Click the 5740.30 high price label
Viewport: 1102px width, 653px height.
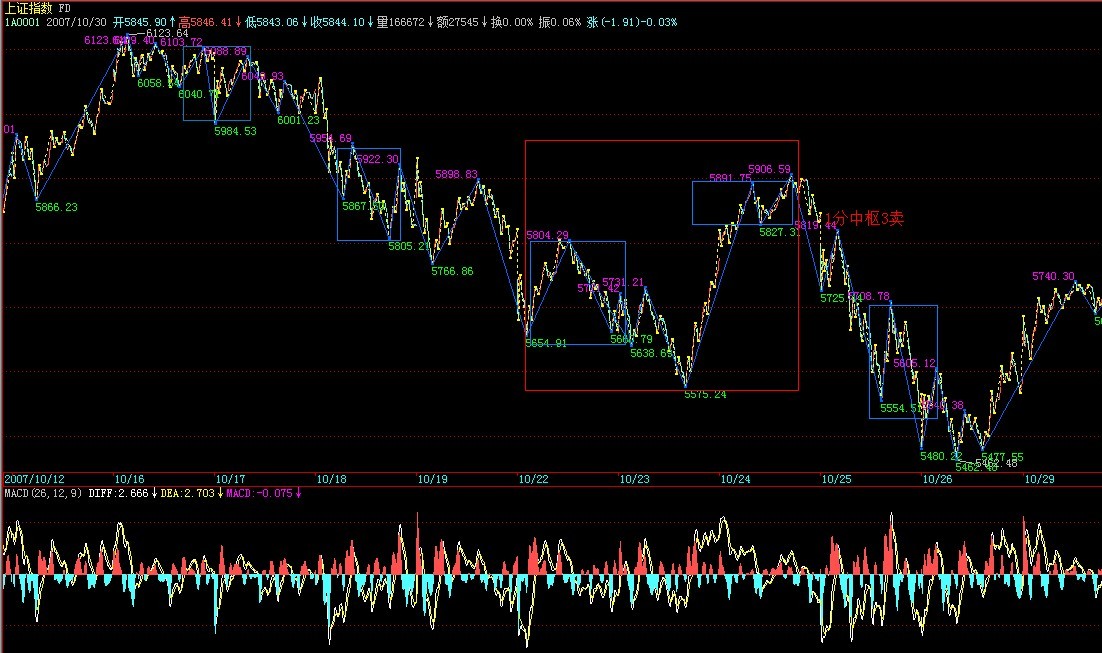[x=1053, y=276]
